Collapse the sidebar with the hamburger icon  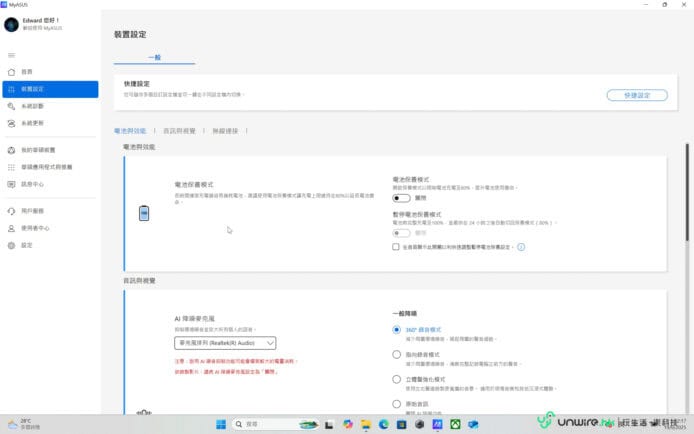coord(11,54)
